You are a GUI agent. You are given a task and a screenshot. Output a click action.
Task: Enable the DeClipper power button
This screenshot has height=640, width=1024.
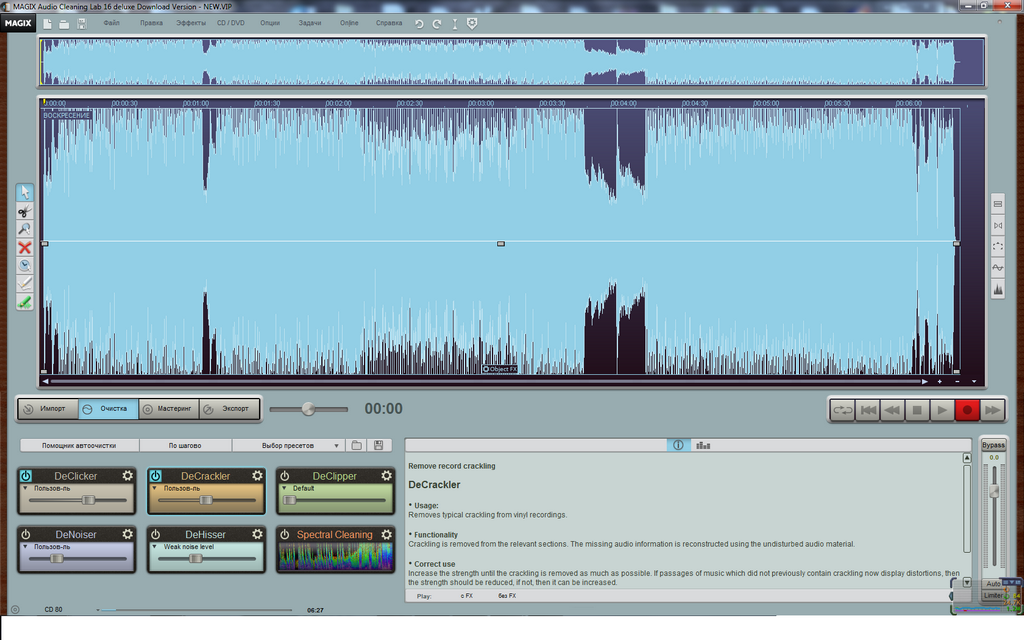285,476
